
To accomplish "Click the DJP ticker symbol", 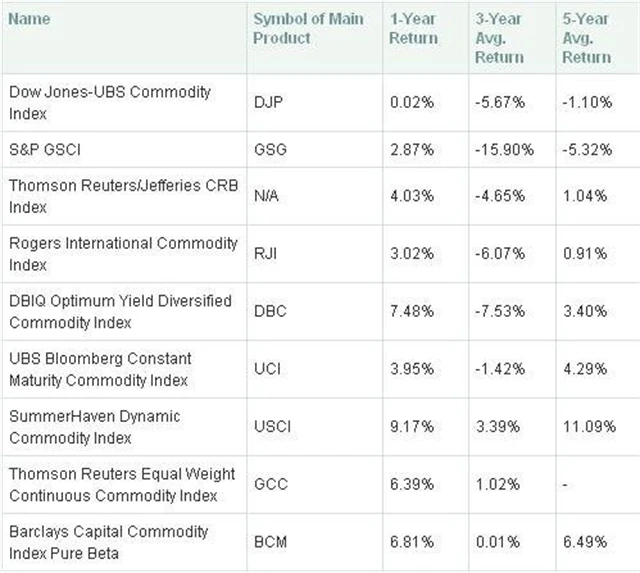I will click(267, 101).
